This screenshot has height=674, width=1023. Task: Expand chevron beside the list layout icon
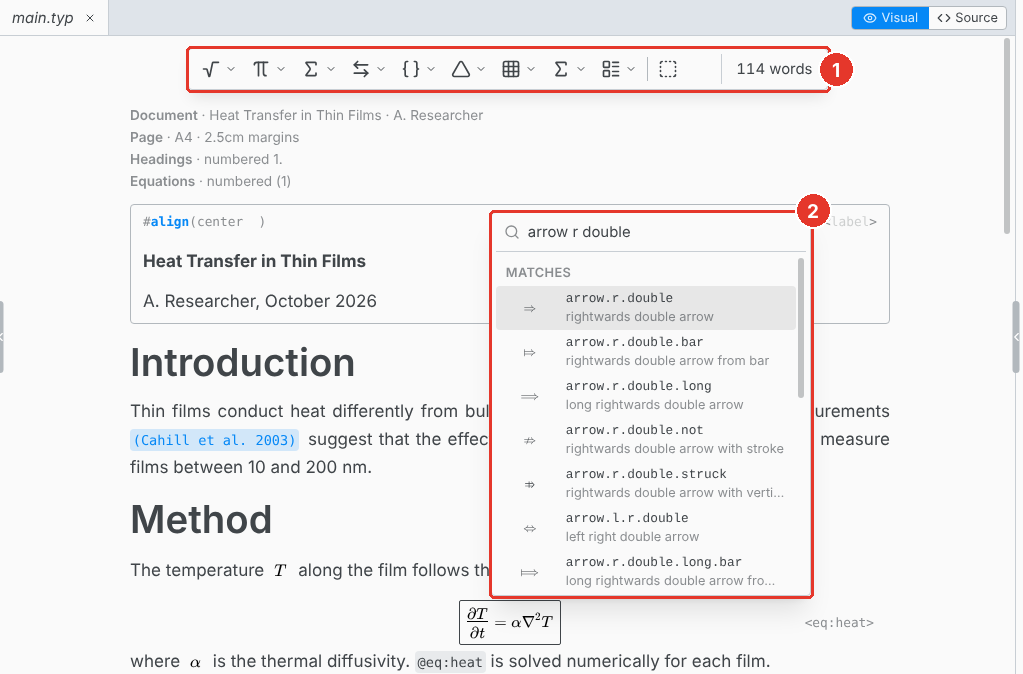(x=631, y=69)
